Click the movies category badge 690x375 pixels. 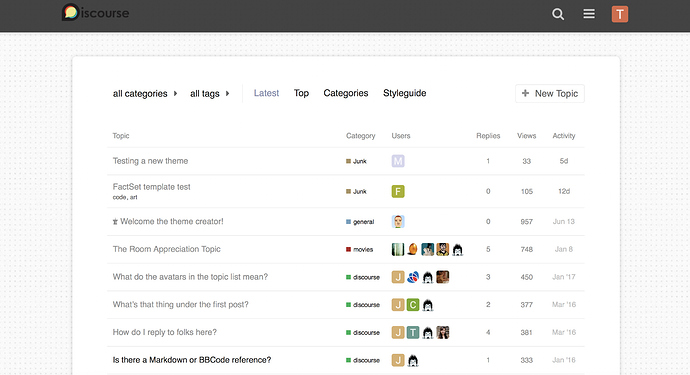[360, 250]
